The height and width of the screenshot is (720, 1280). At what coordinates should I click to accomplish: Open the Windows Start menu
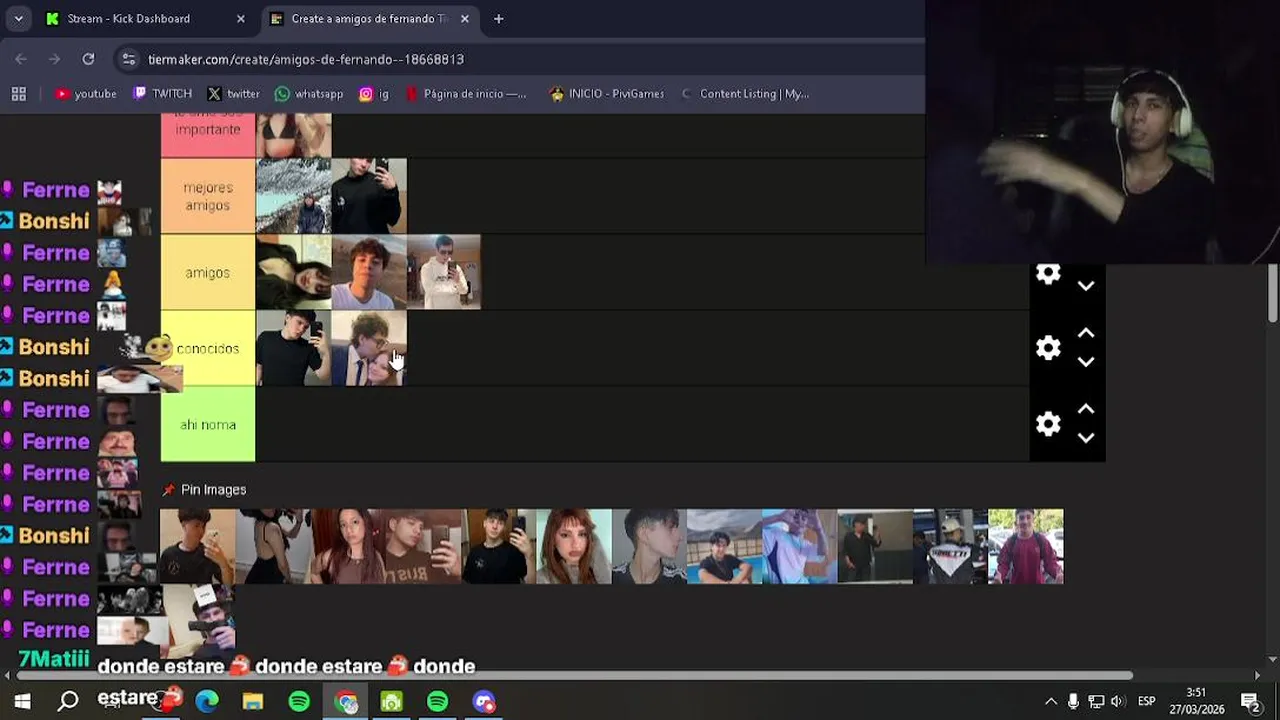[x=22, y=701]
